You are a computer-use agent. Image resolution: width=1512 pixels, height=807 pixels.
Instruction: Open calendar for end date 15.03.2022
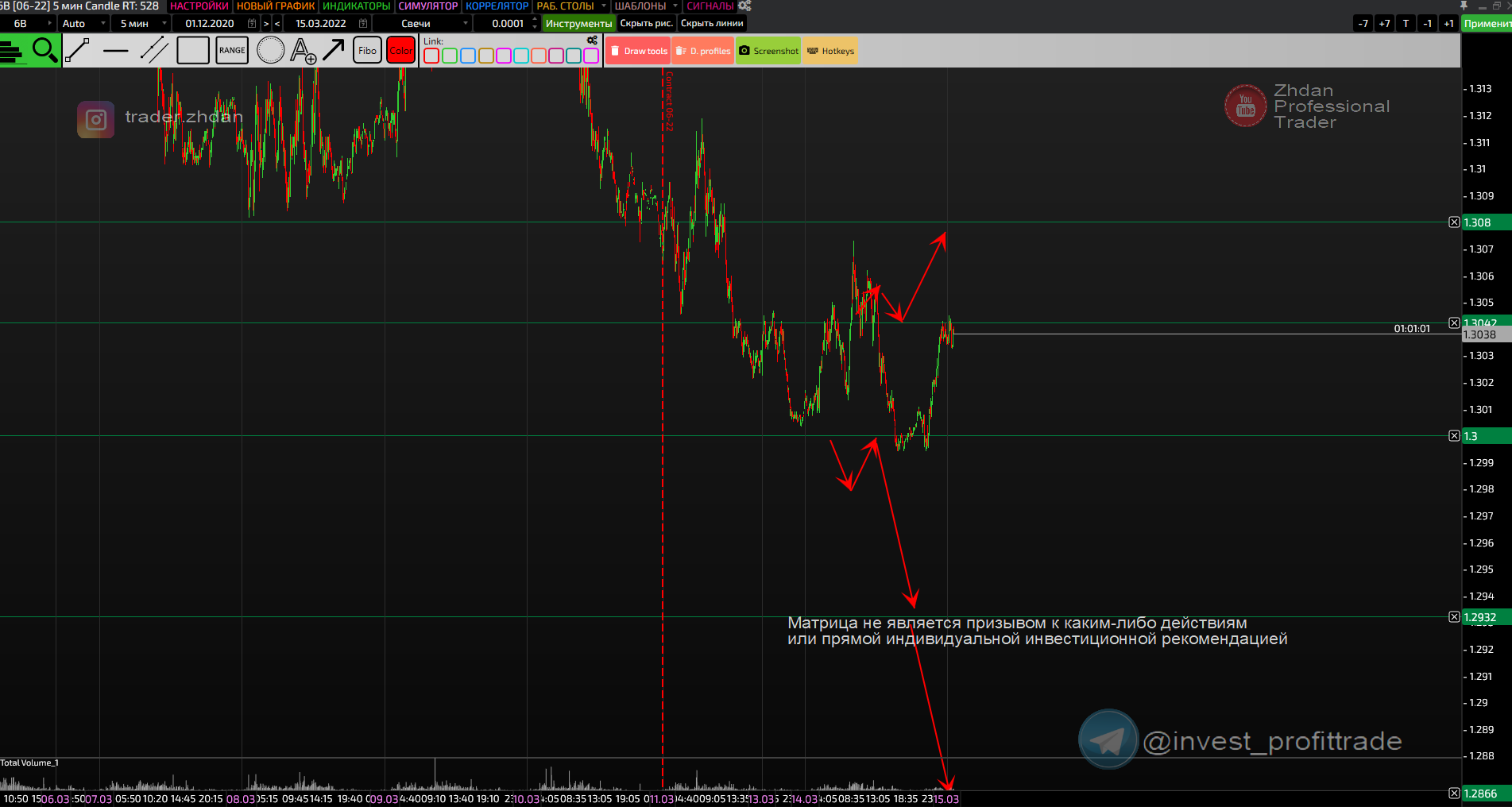(x=363, y=24)
